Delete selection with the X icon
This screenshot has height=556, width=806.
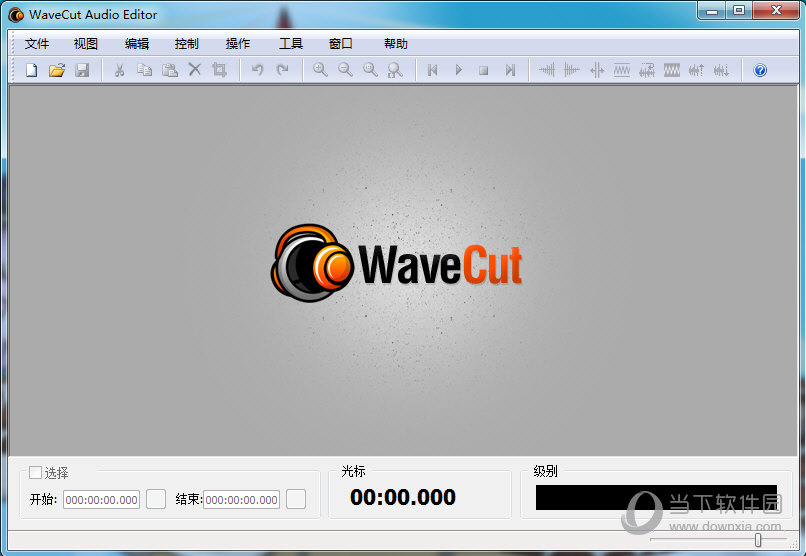pyautogui.click(x=195, y=69)
